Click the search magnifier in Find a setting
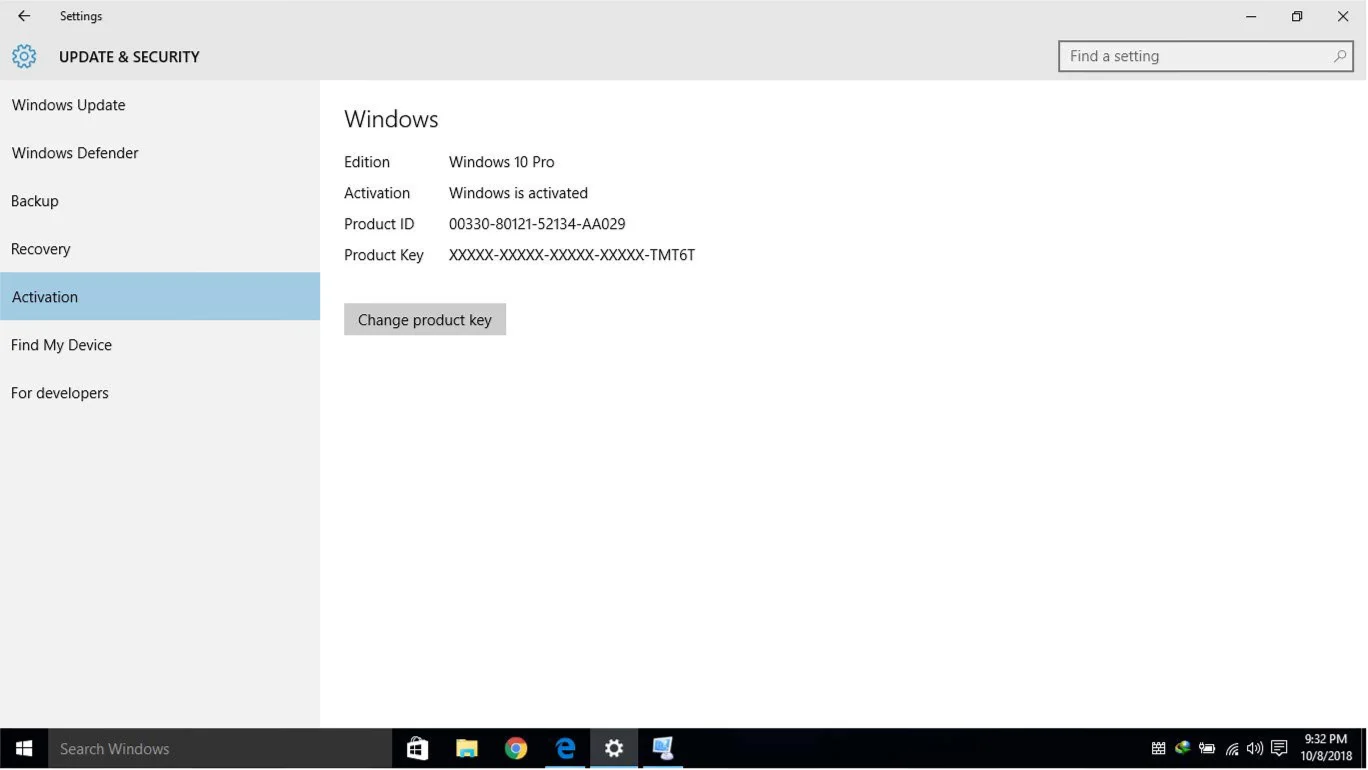Screen dimensions: 1368x770 click(1339, 57)
